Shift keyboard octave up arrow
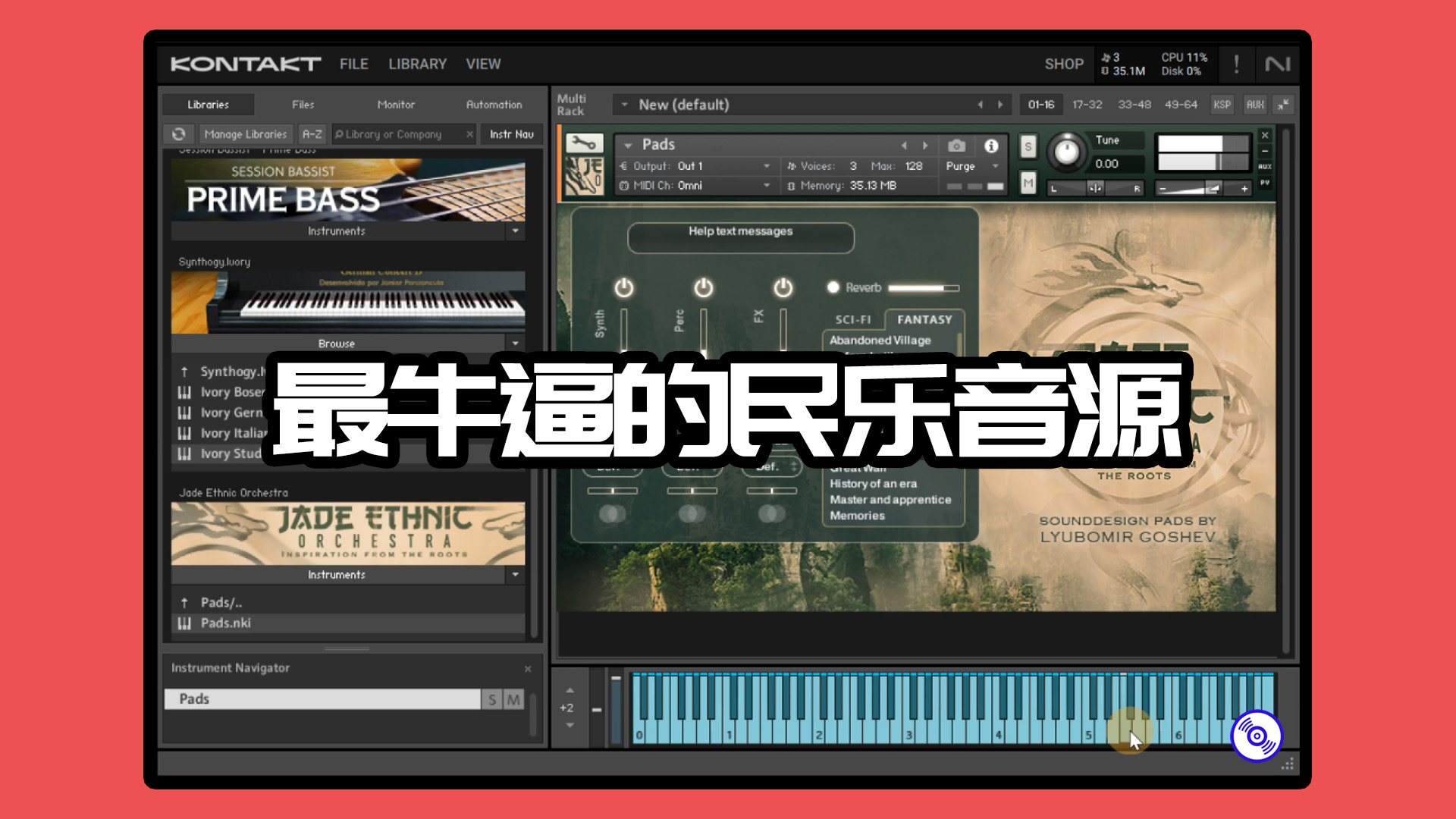Viewport: 1456px width, 819px height. click(x=570, y=690)
